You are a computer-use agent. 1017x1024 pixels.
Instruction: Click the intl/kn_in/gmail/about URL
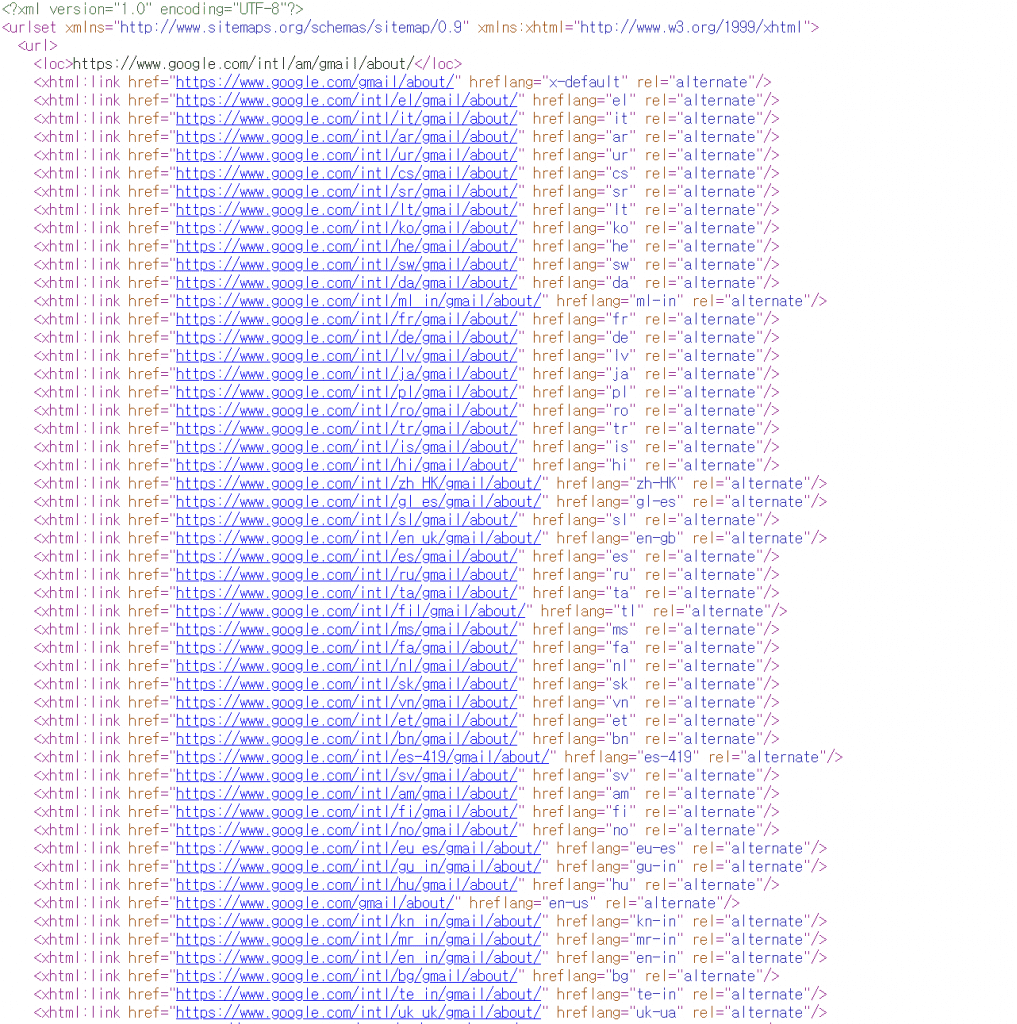pyautogui.click(x=359, y=922)
